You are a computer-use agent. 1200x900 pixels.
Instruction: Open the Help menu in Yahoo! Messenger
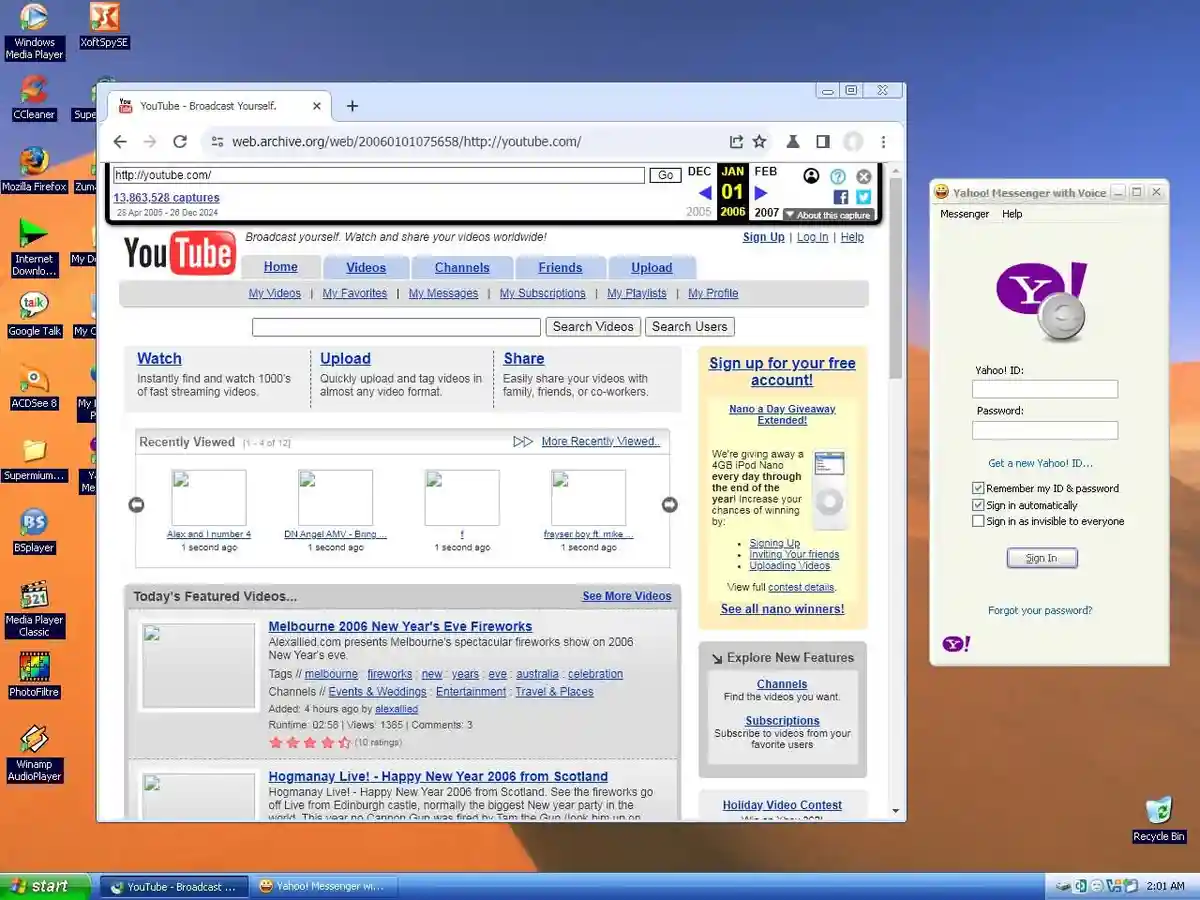click(1012, 214)
